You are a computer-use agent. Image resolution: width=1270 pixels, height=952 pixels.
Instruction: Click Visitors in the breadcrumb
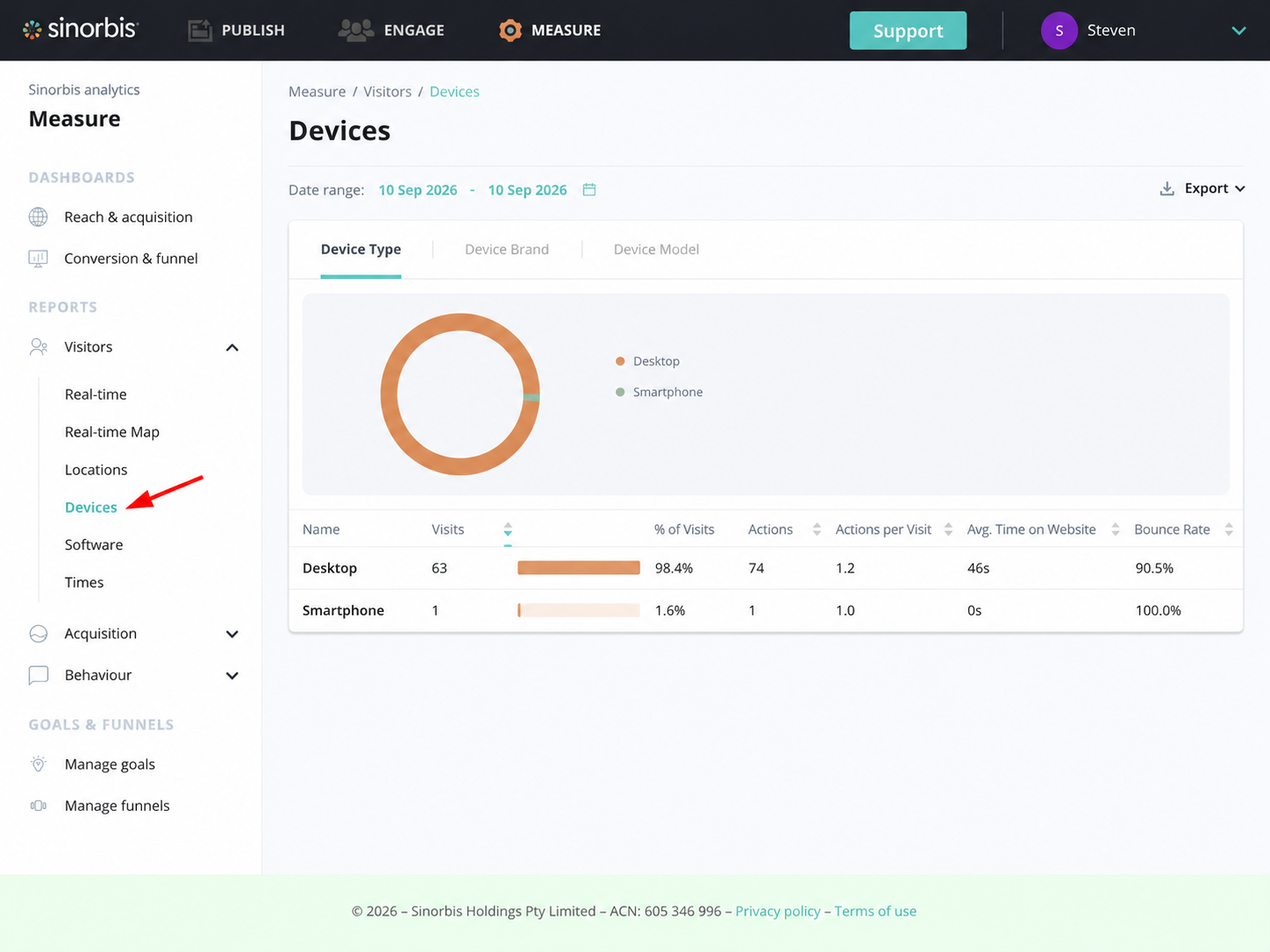click(x=388, y=92)
